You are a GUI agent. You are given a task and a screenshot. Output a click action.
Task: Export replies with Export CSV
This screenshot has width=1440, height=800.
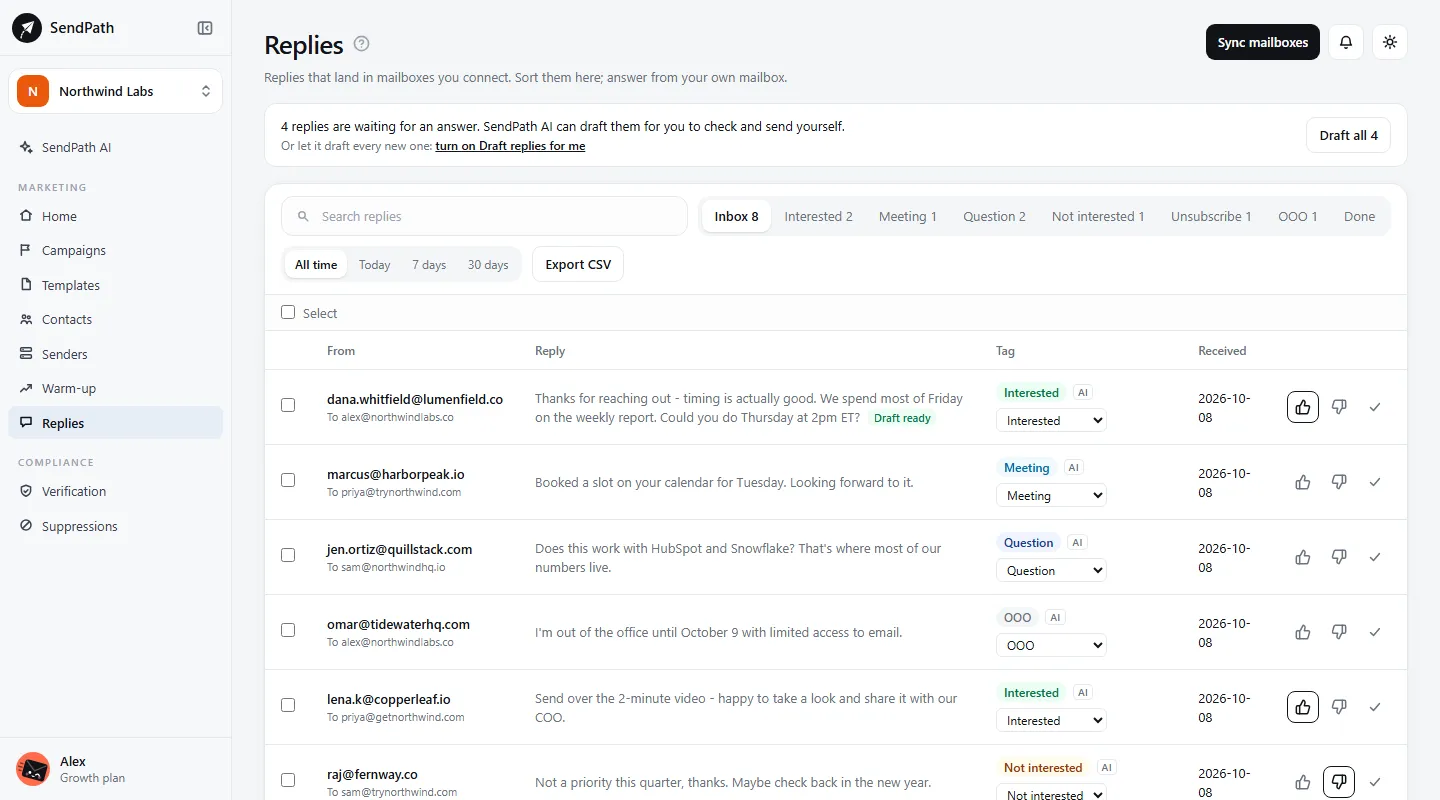[x=578, y=264]
